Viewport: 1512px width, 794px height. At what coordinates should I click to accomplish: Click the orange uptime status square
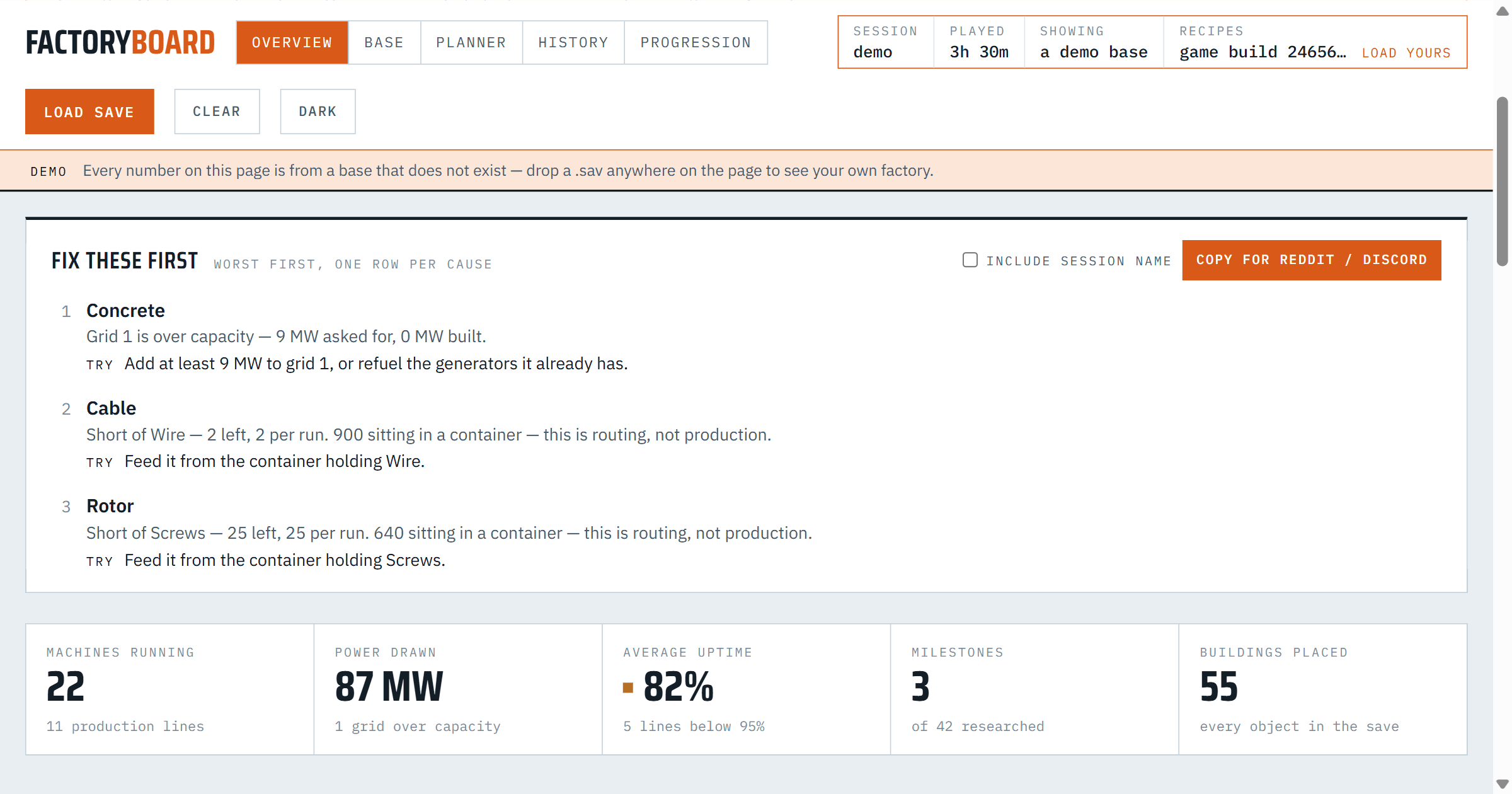click(x=627, y=688)
